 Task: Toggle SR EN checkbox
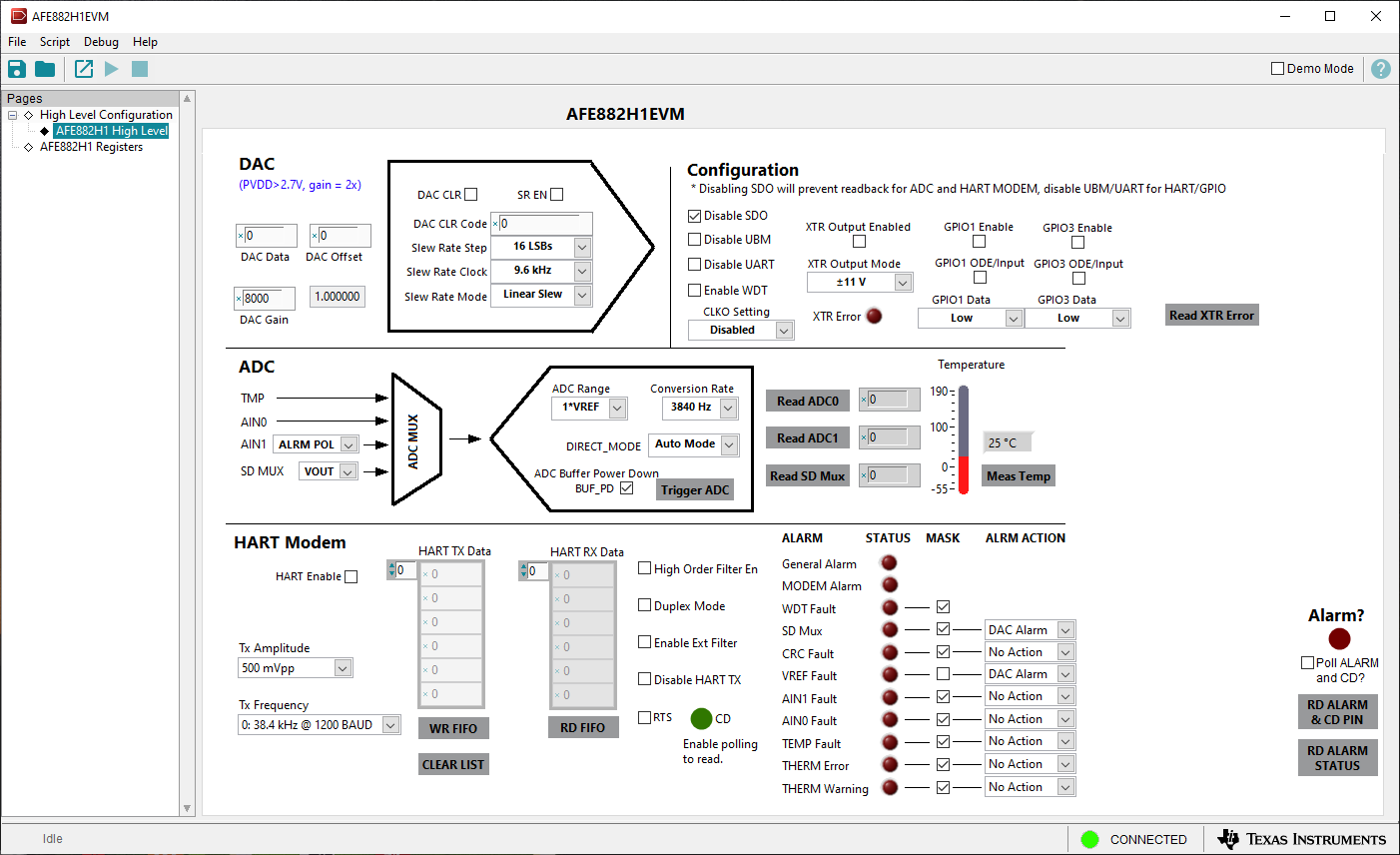pyautogui.click(x=557, y=195)
